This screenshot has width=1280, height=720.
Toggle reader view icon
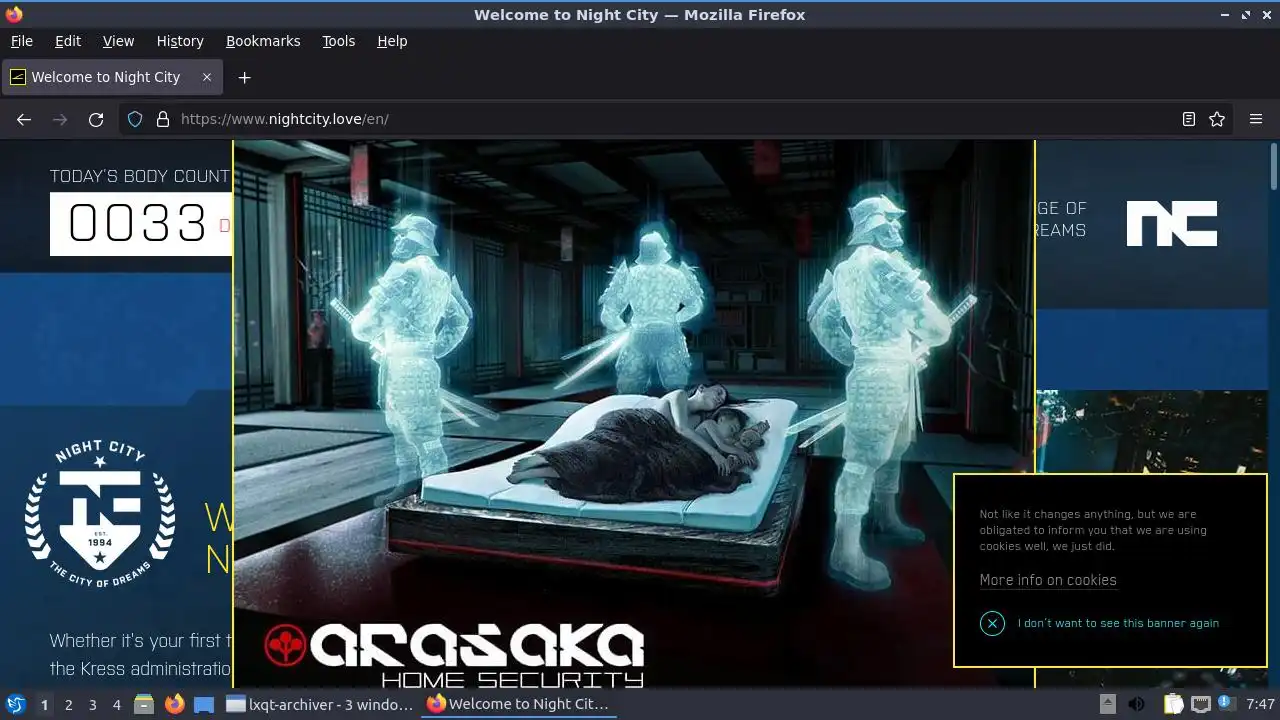tap(1189, 119)
